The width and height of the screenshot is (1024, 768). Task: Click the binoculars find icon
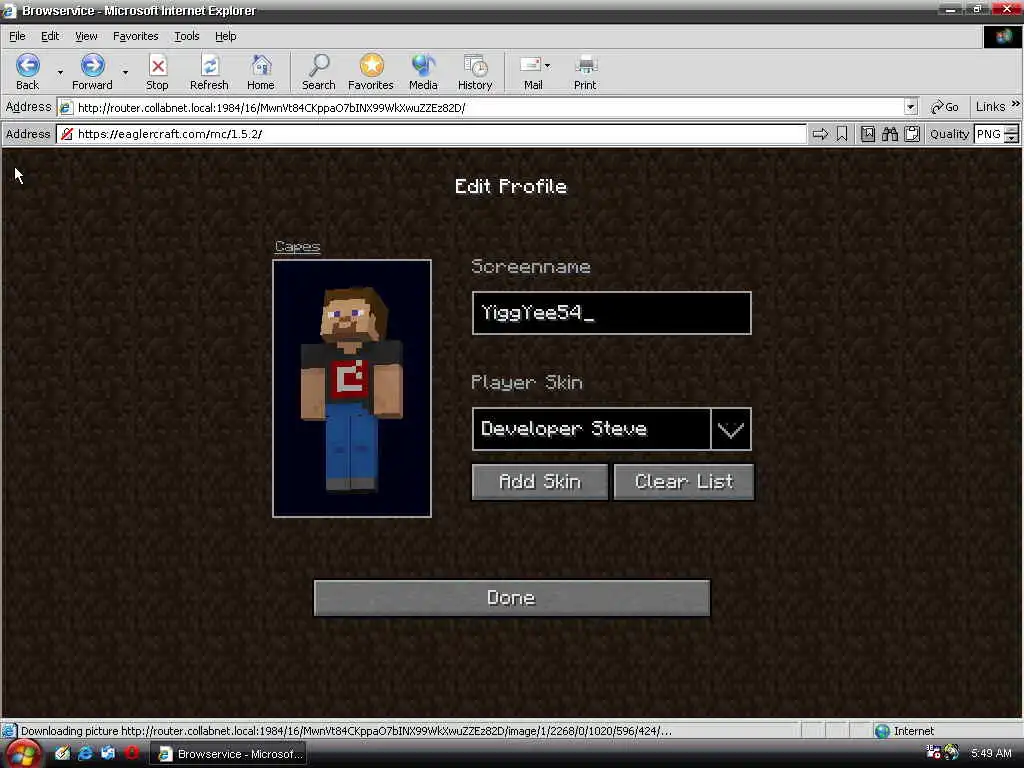[889, 135]
